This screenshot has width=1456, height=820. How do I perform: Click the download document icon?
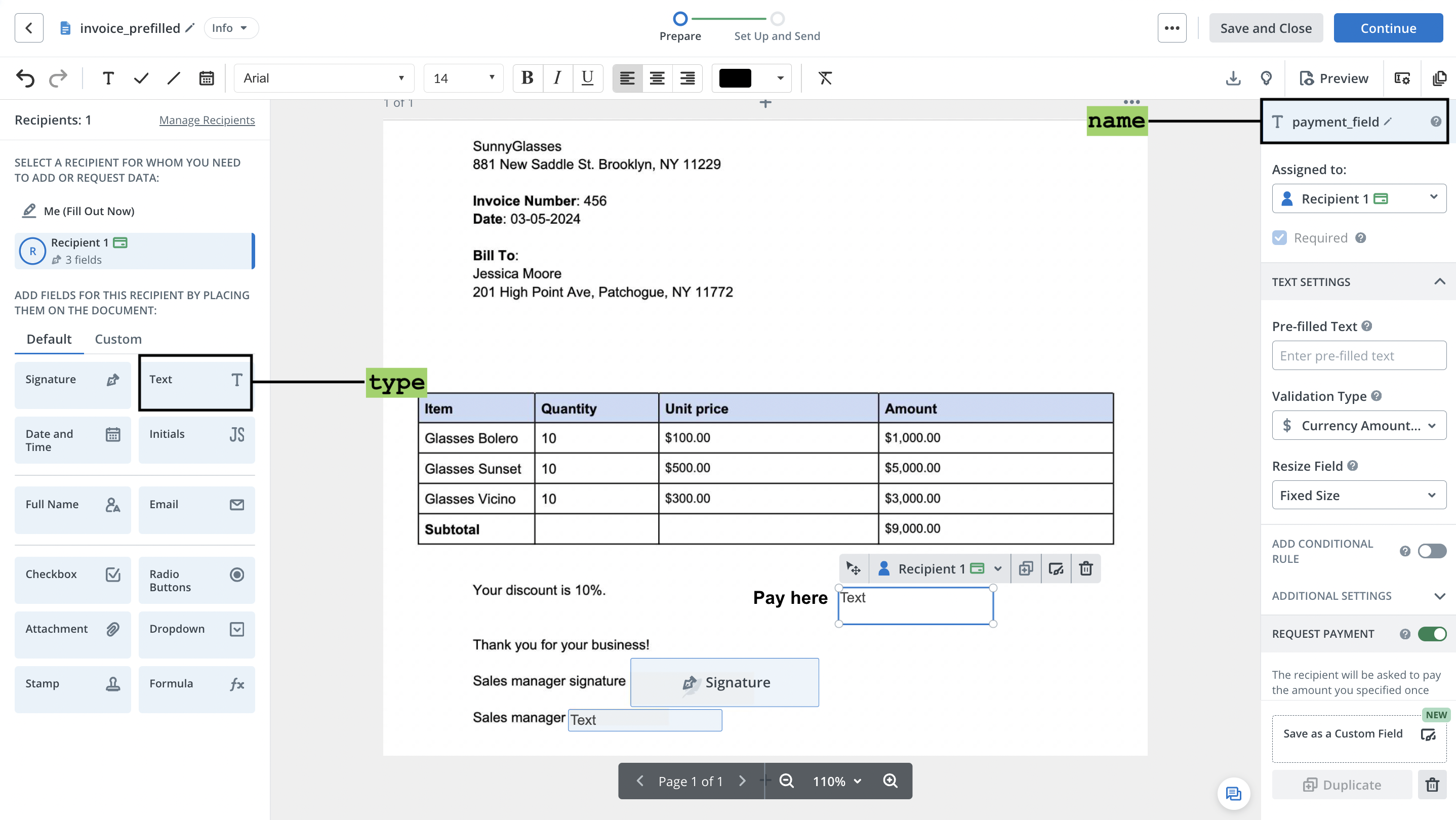tap(1233, 78)
